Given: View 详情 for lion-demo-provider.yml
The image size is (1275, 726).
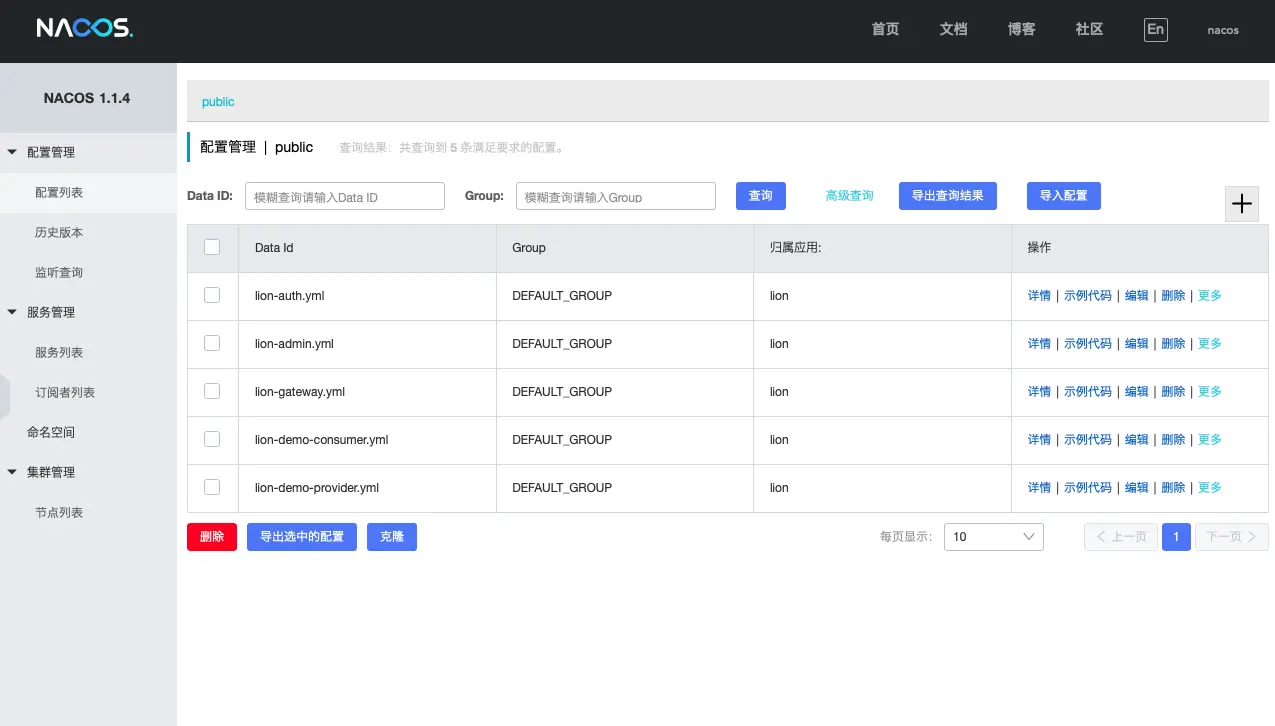Looking at the screenshot, I should pos(1039,488).
